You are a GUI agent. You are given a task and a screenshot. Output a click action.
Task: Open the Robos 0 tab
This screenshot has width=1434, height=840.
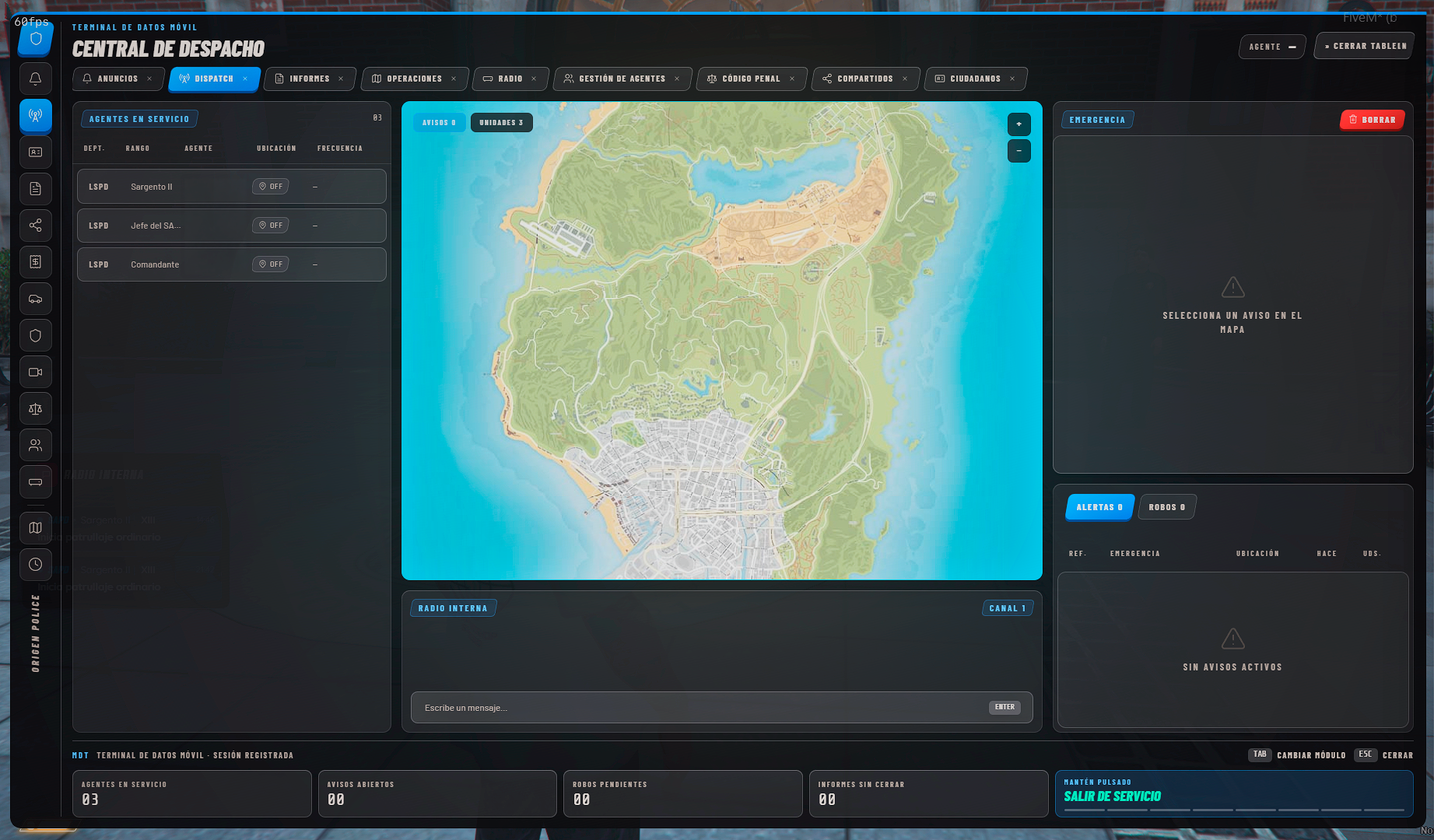click(1167, 507)
